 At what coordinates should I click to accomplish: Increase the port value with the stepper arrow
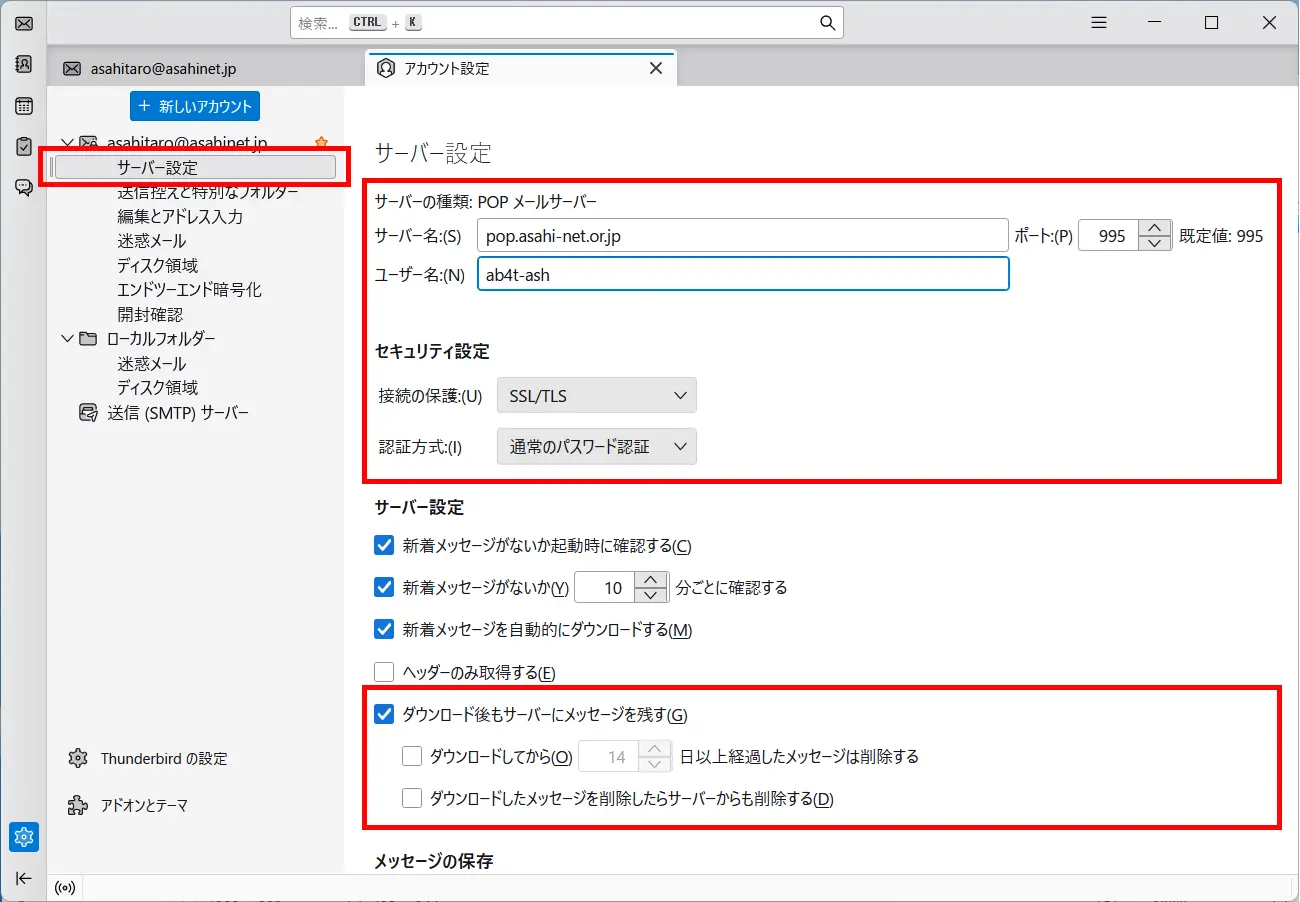click(x=1154, y=228)
